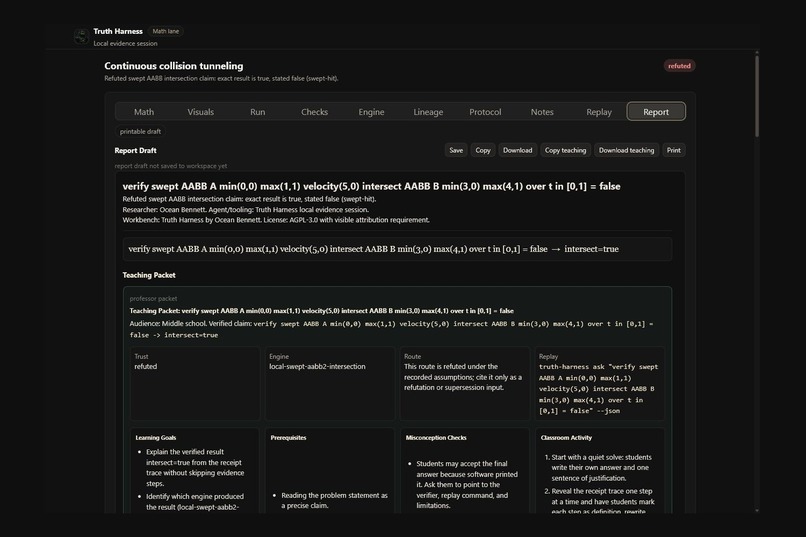806x537 pixels.
Task: Click the active Report tab
Action: point(656,112)
